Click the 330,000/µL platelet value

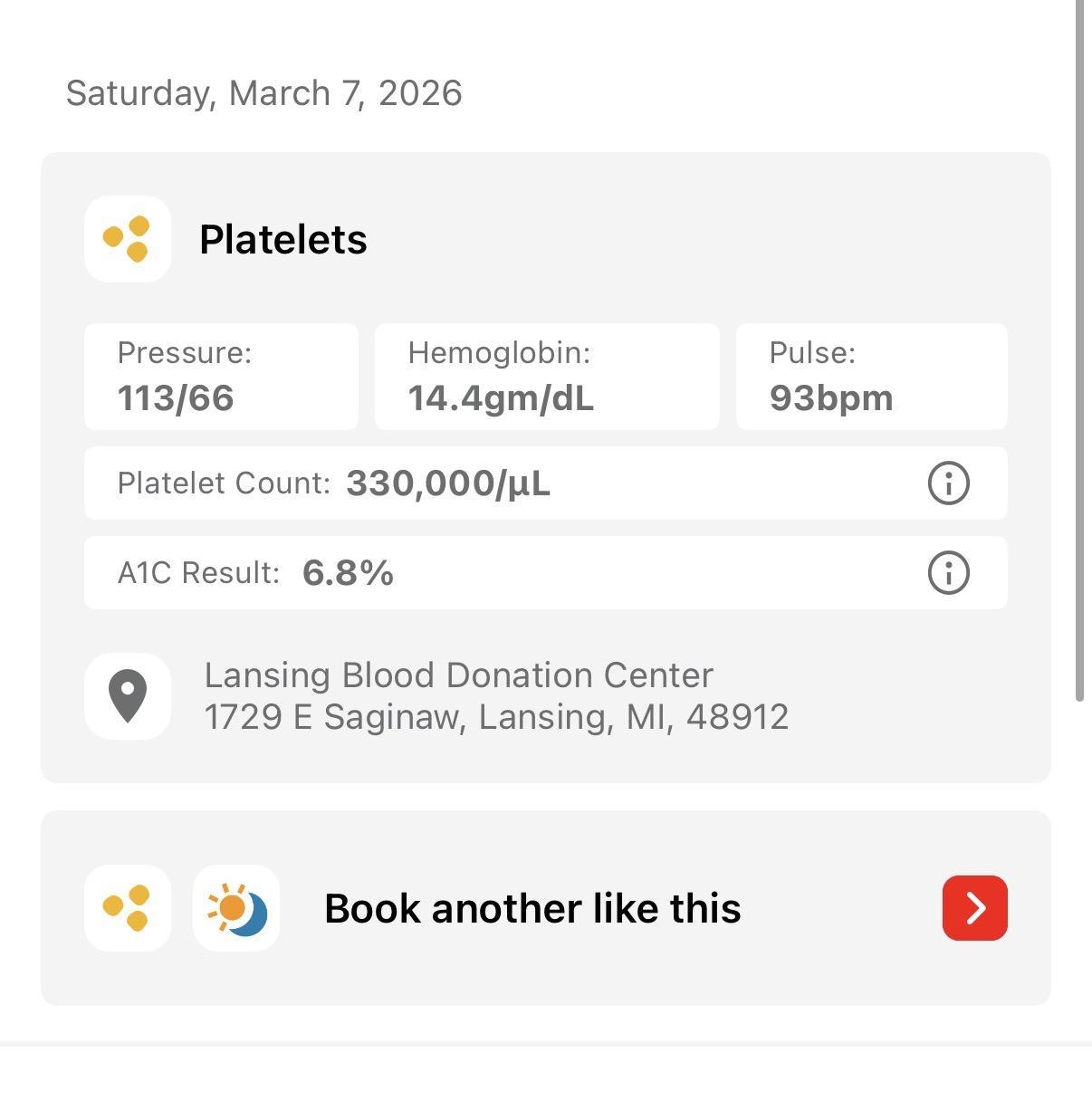[448, 483]
